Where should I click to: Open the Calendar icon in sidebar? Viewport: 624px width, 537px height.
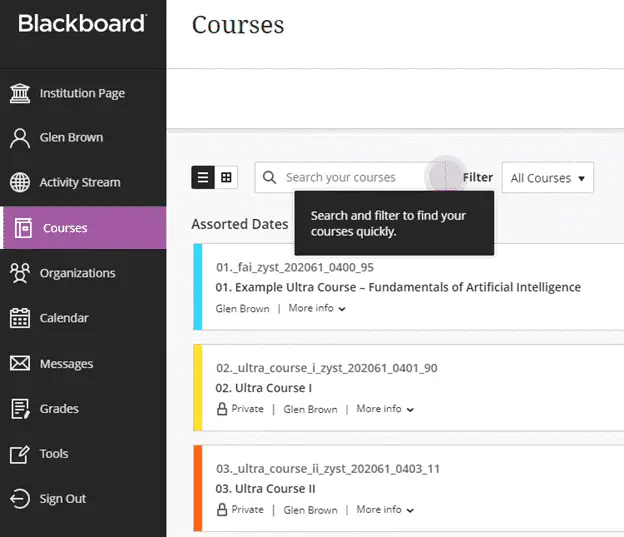[20, 318]
